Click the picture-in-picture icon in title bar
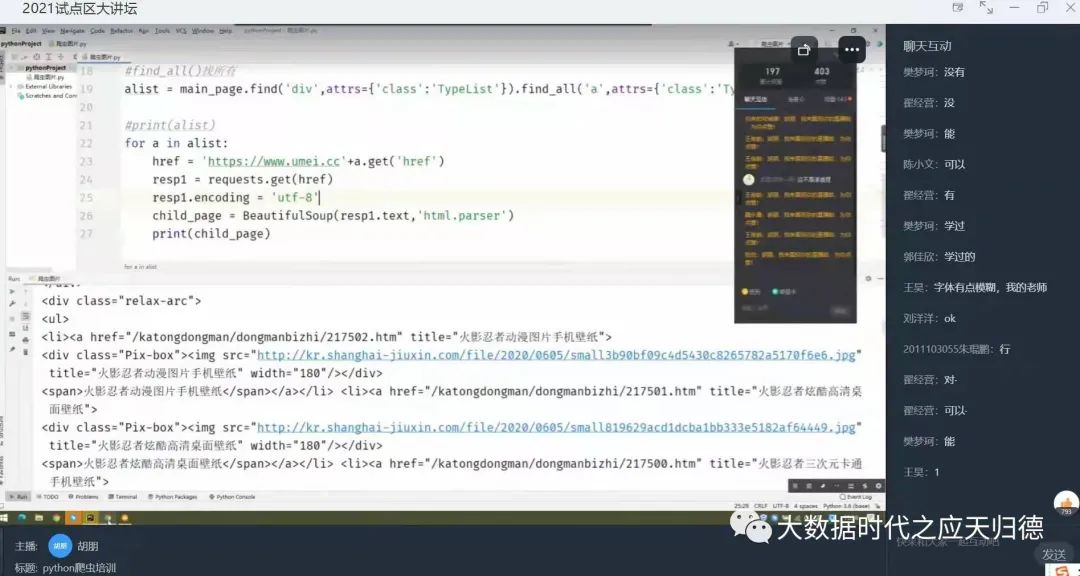Image resolution: width=1080 pixels, height=576 pixels. click(x=957, y=8)
